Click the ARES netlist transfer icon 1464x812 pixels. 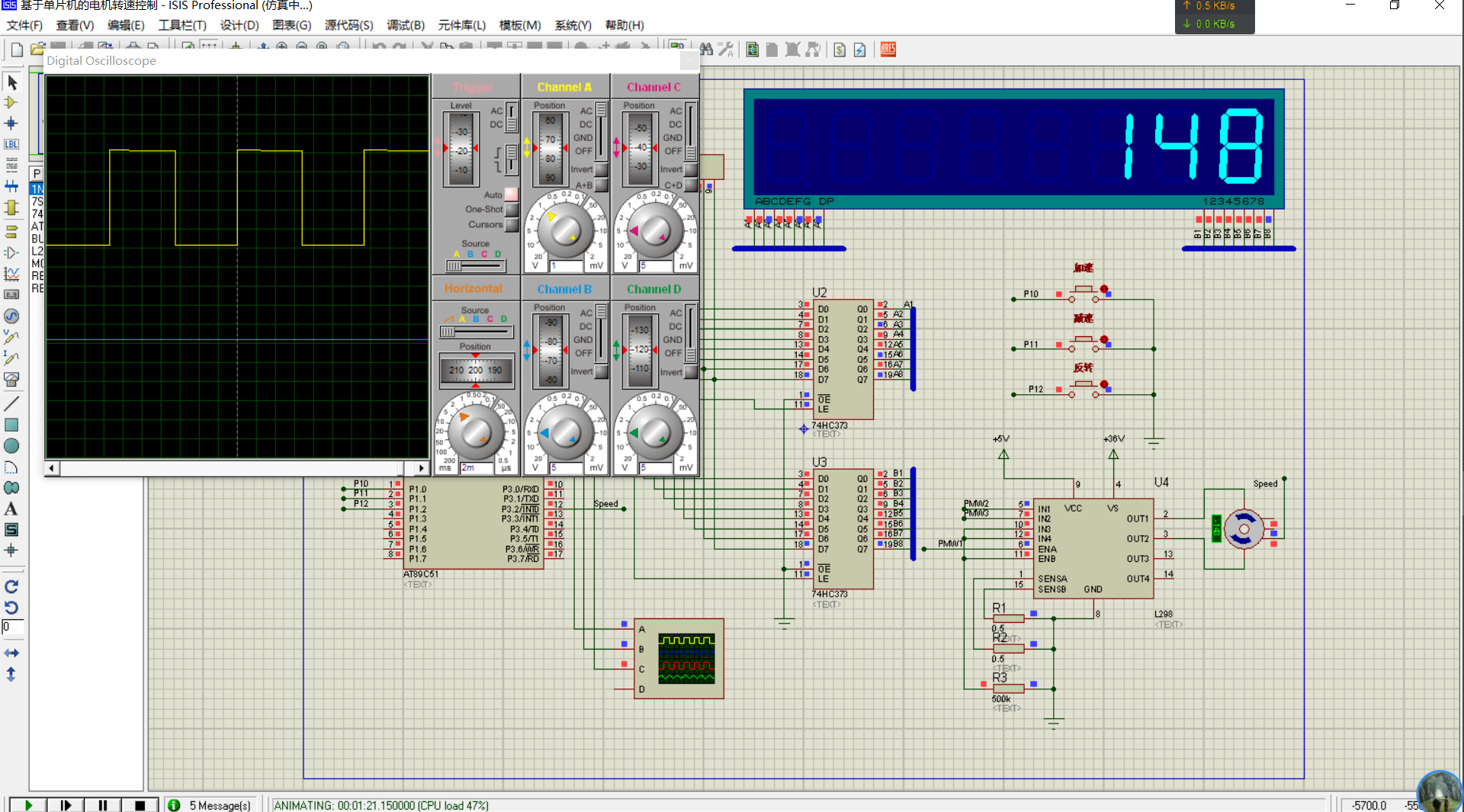click(x=888, y=50)
